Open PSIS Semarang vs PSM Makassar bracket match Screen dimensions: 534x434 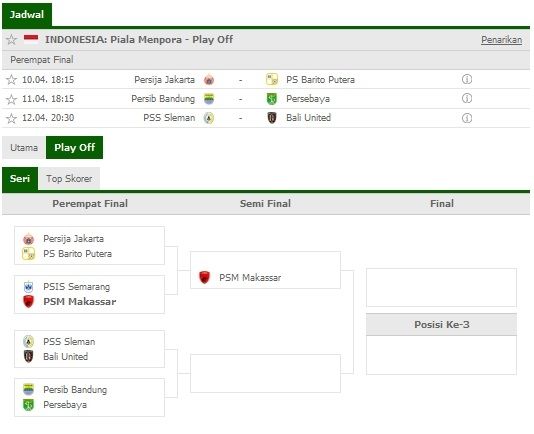point(90,294)
